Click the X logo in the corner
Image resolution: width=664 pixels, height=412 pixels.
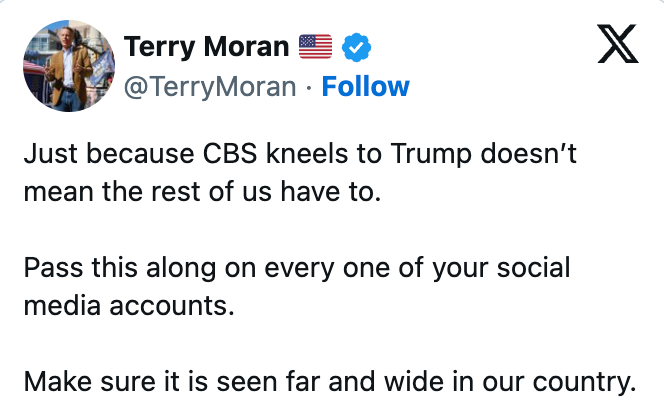coord(617,45)
